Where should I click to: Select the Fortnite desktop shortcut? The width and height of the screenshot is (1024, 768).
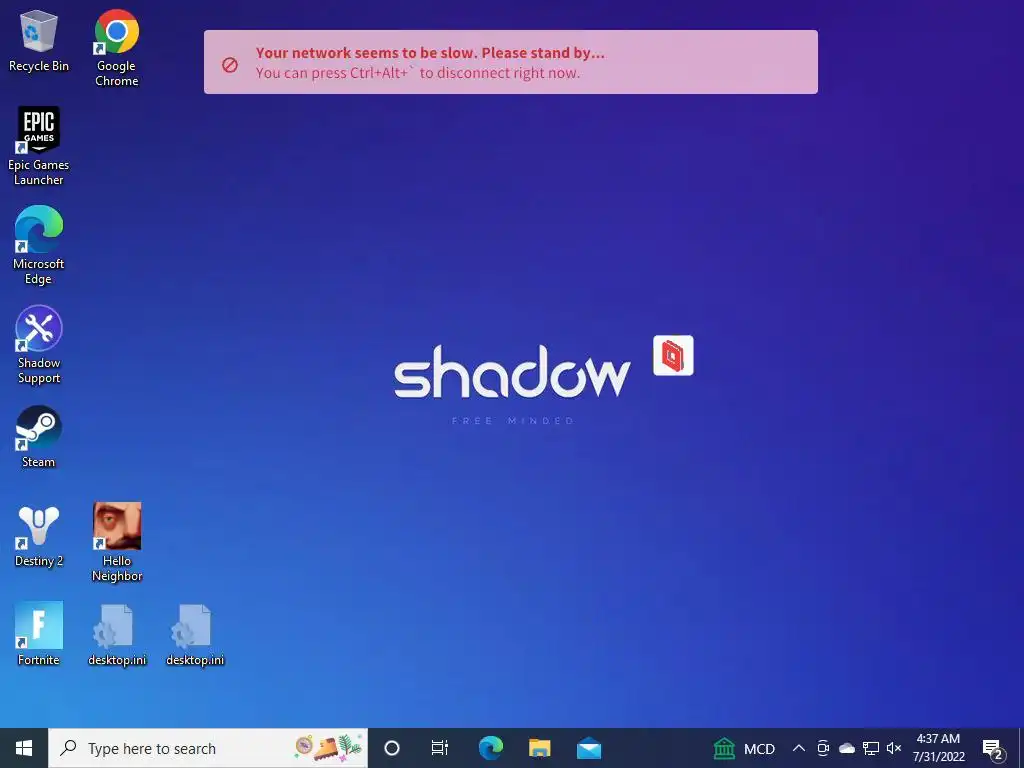[39, 633]
